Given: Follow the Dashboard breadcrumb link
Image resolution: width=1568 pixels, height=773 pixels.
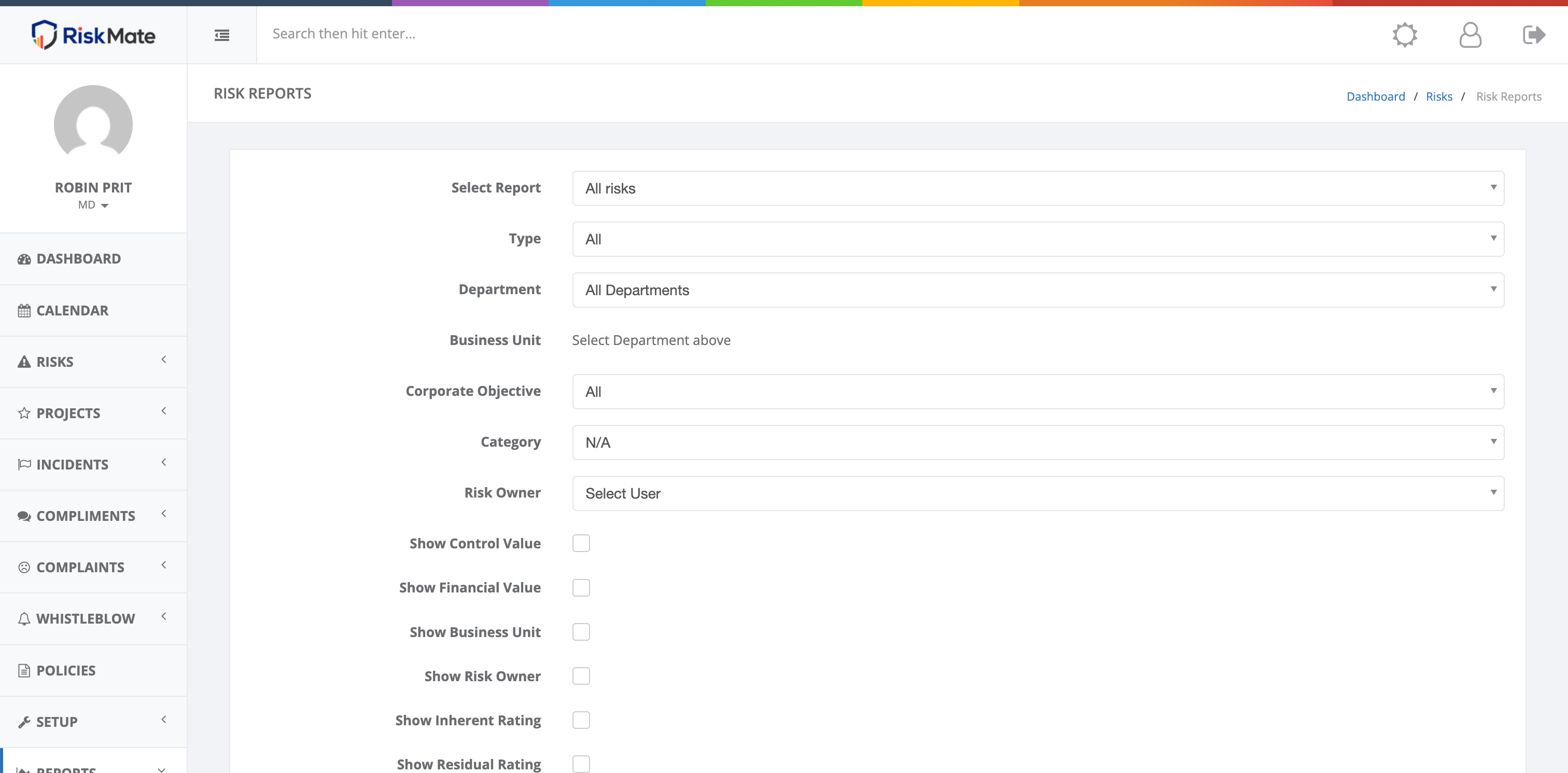Looking at the screenshot, I should pyautogui.click(x=1376, y=96).
